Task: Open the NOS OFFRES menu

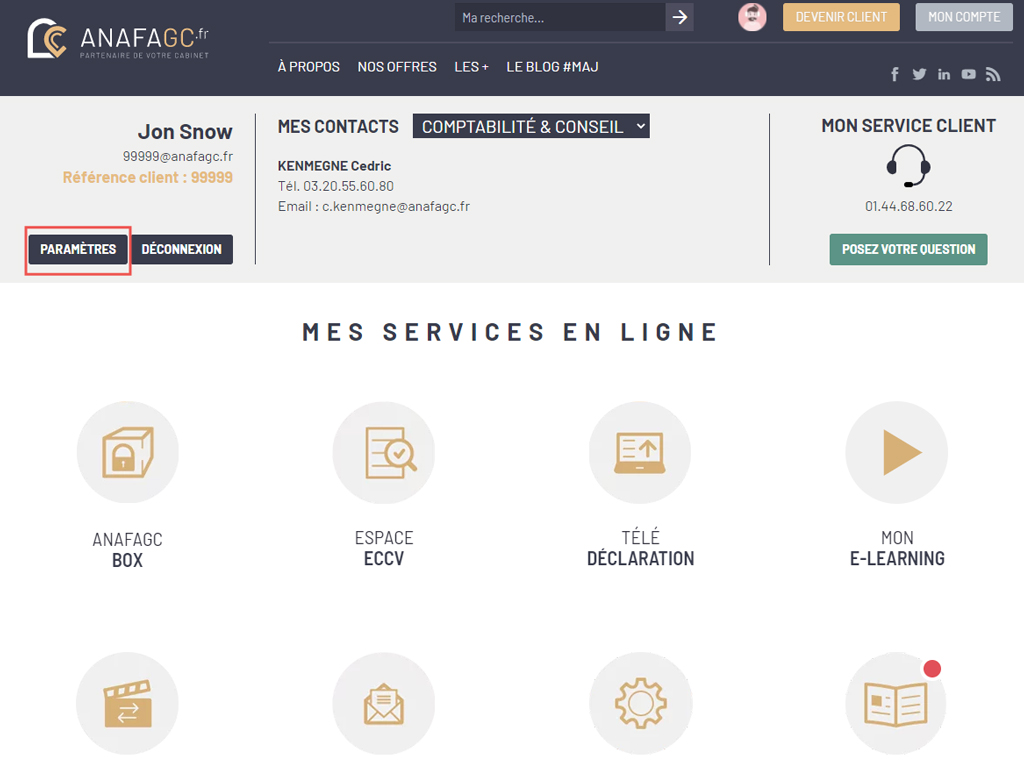Action: point(397,67)
